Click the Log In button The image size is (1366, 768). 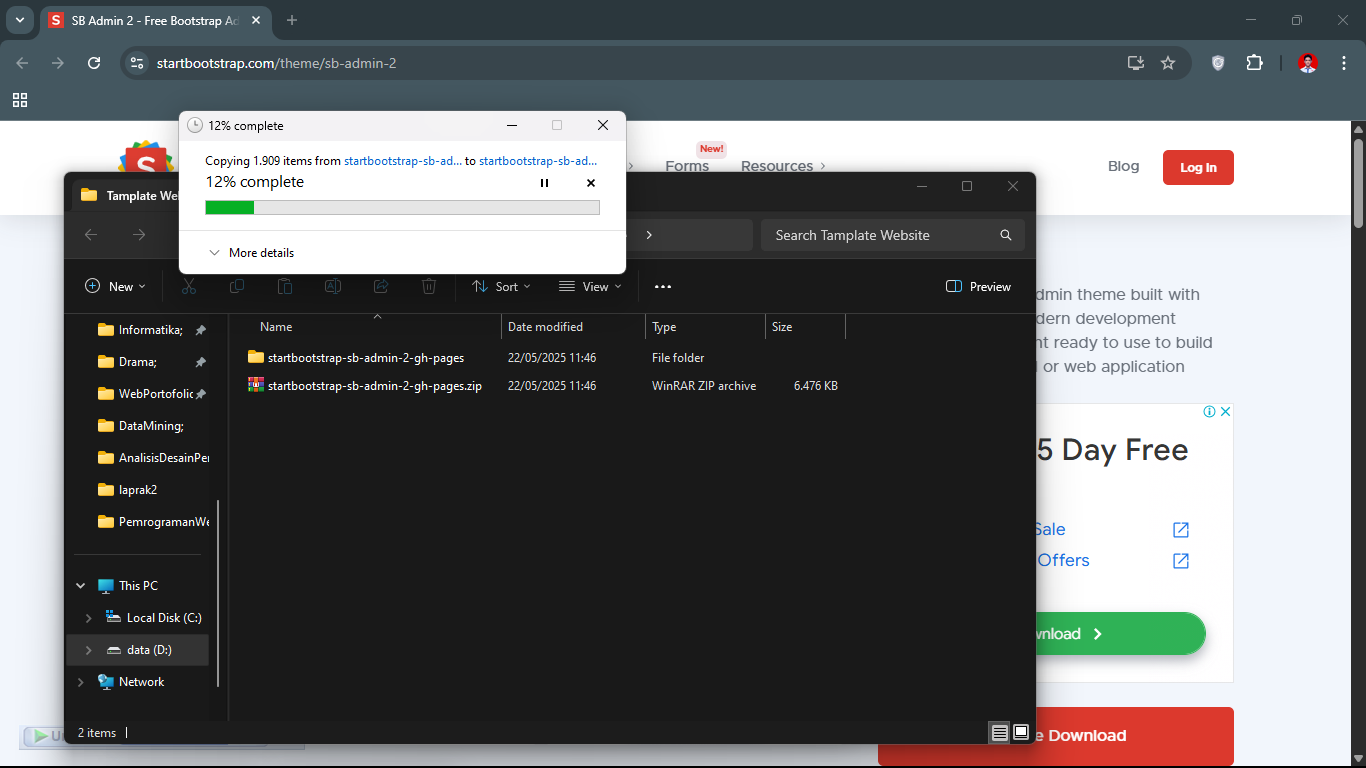pyautogui.click(x=1197, y=168)
